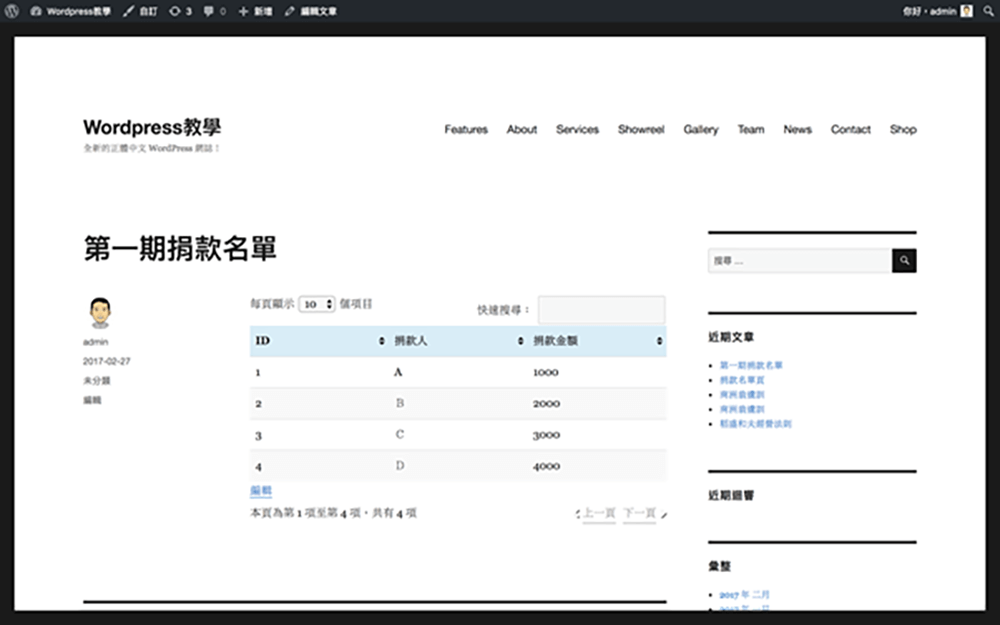Open the Showreel navigation item
1000x625 pixels.
coord(641,129)
